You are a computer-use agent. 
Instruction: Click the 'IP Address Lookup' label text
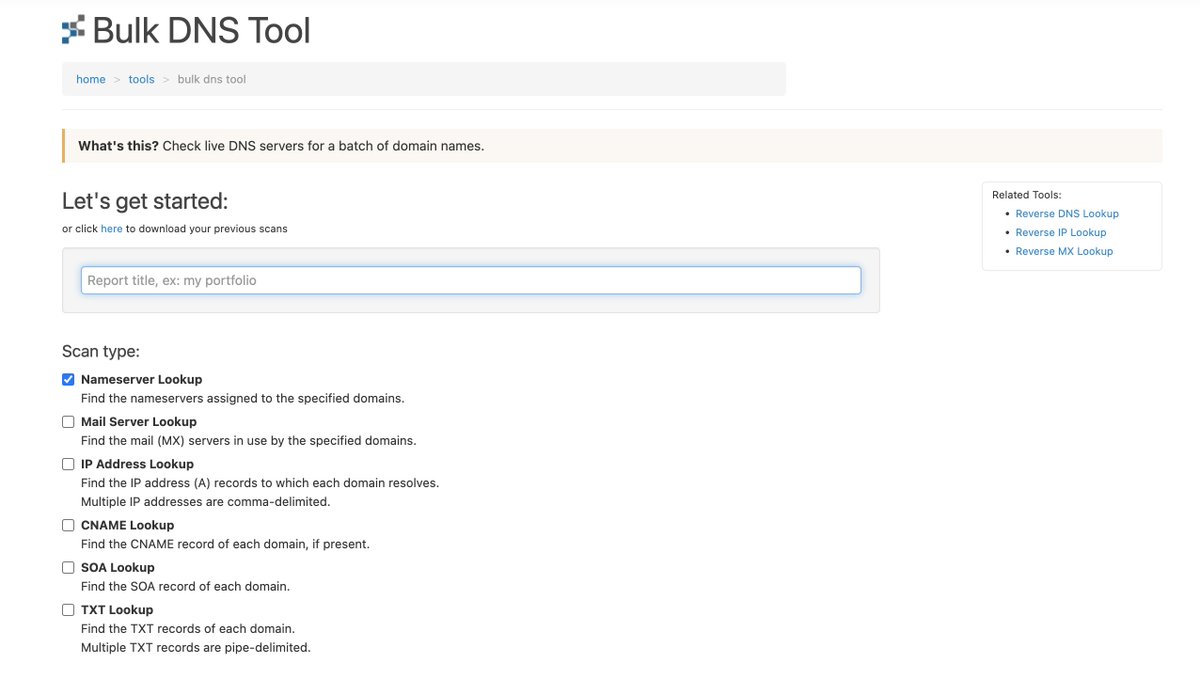(x=137, y=464)
